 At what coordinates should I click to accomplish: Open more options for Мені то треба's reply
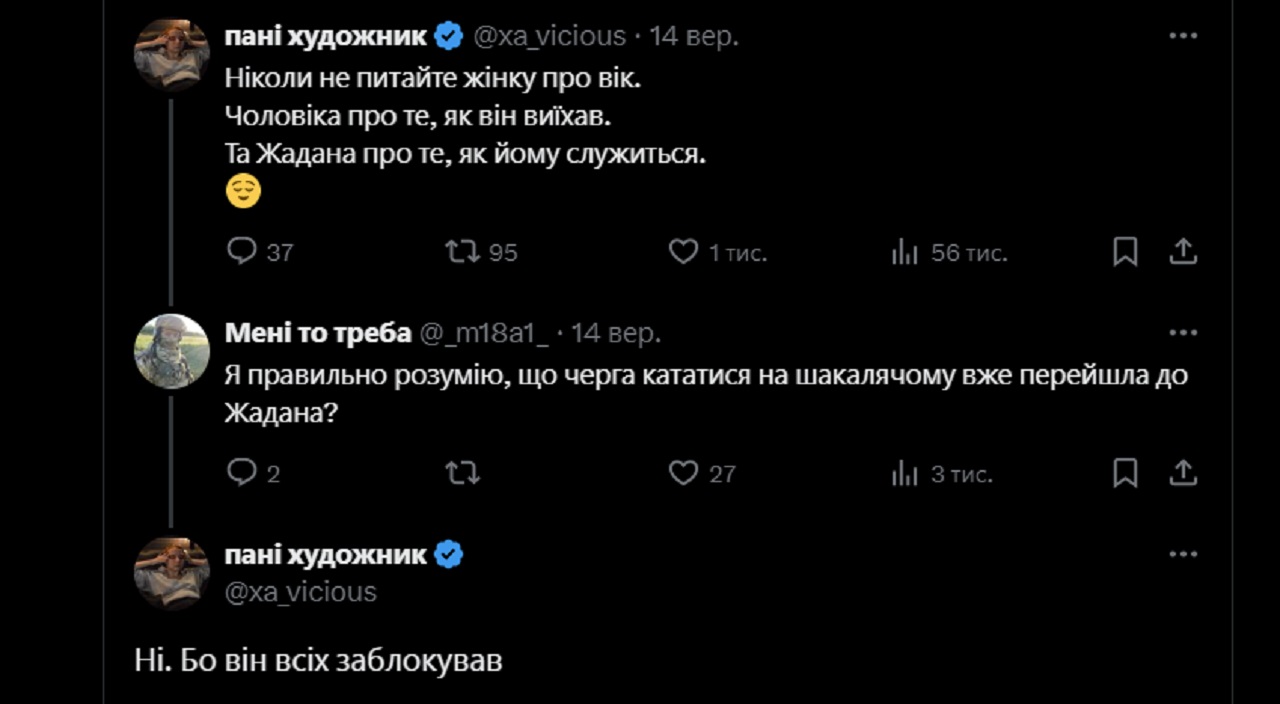click(1183, 333)
